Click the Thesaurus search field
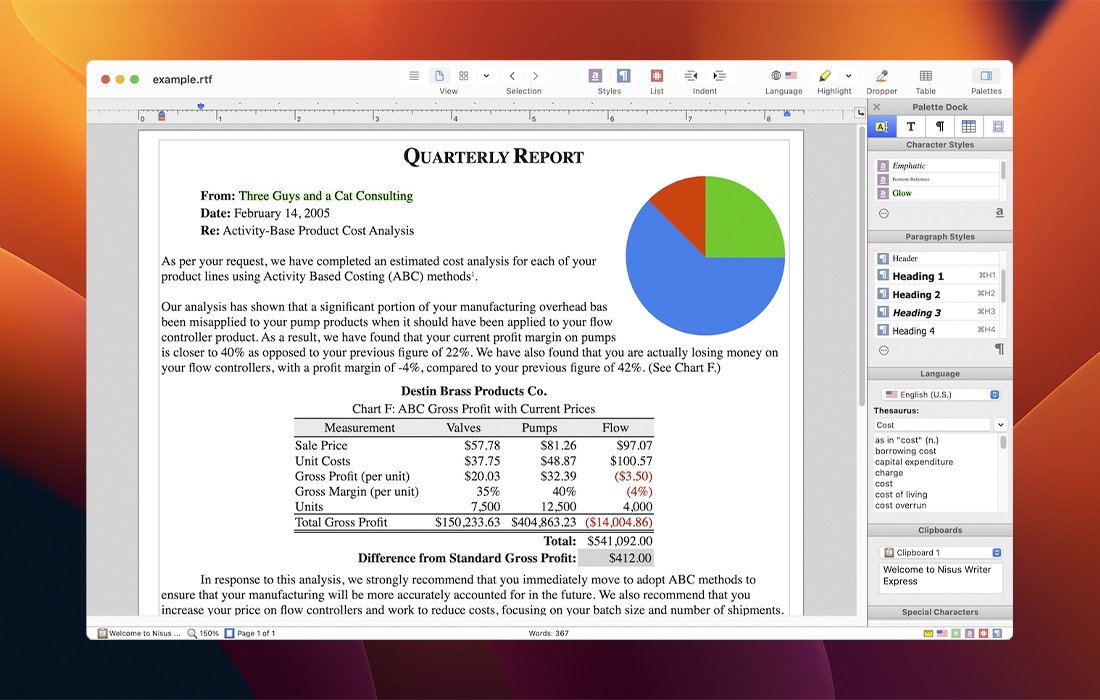 coord(931,425)
